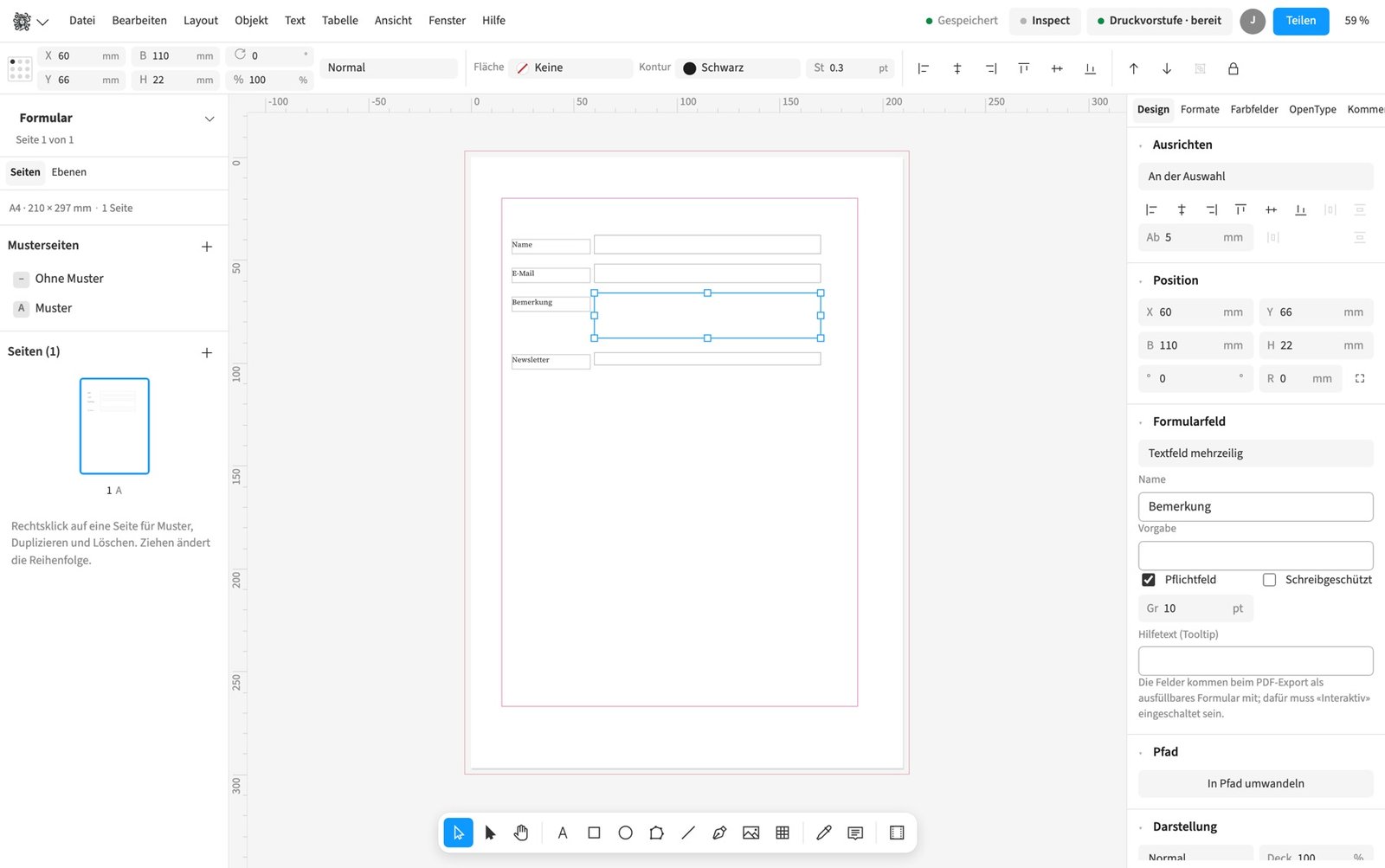The width and height of the screenshot is (1385, 868).
Task: Open the Objekt menu
Action: point(251,21)
